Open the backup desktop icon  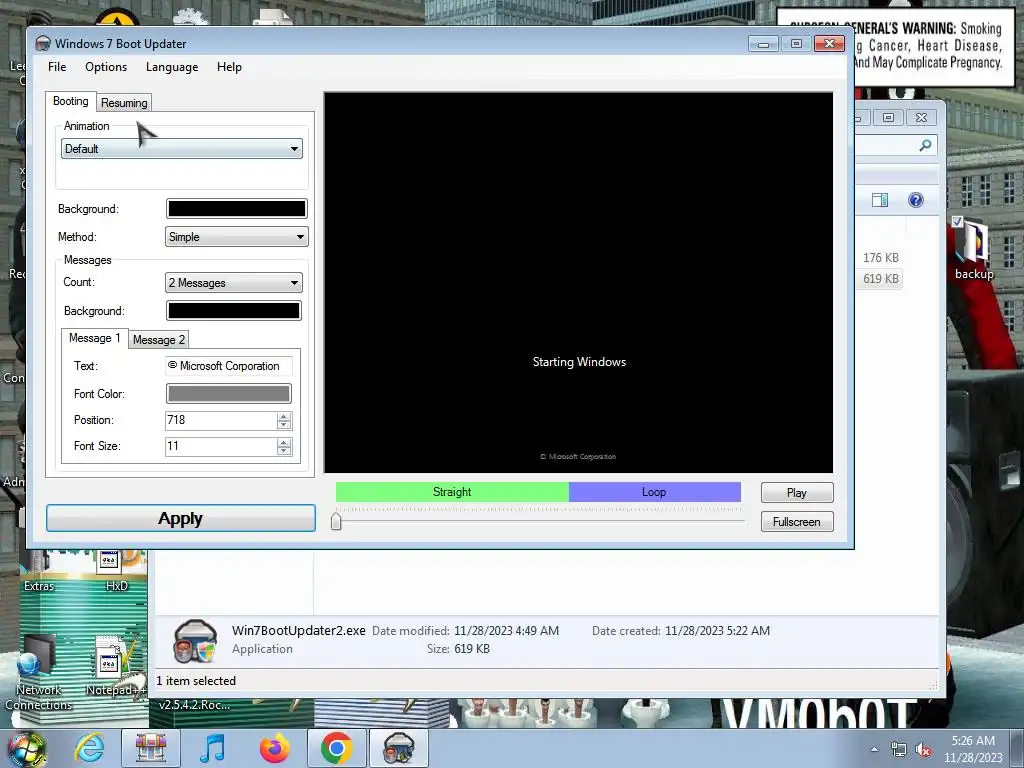click(x=974, y=249)
